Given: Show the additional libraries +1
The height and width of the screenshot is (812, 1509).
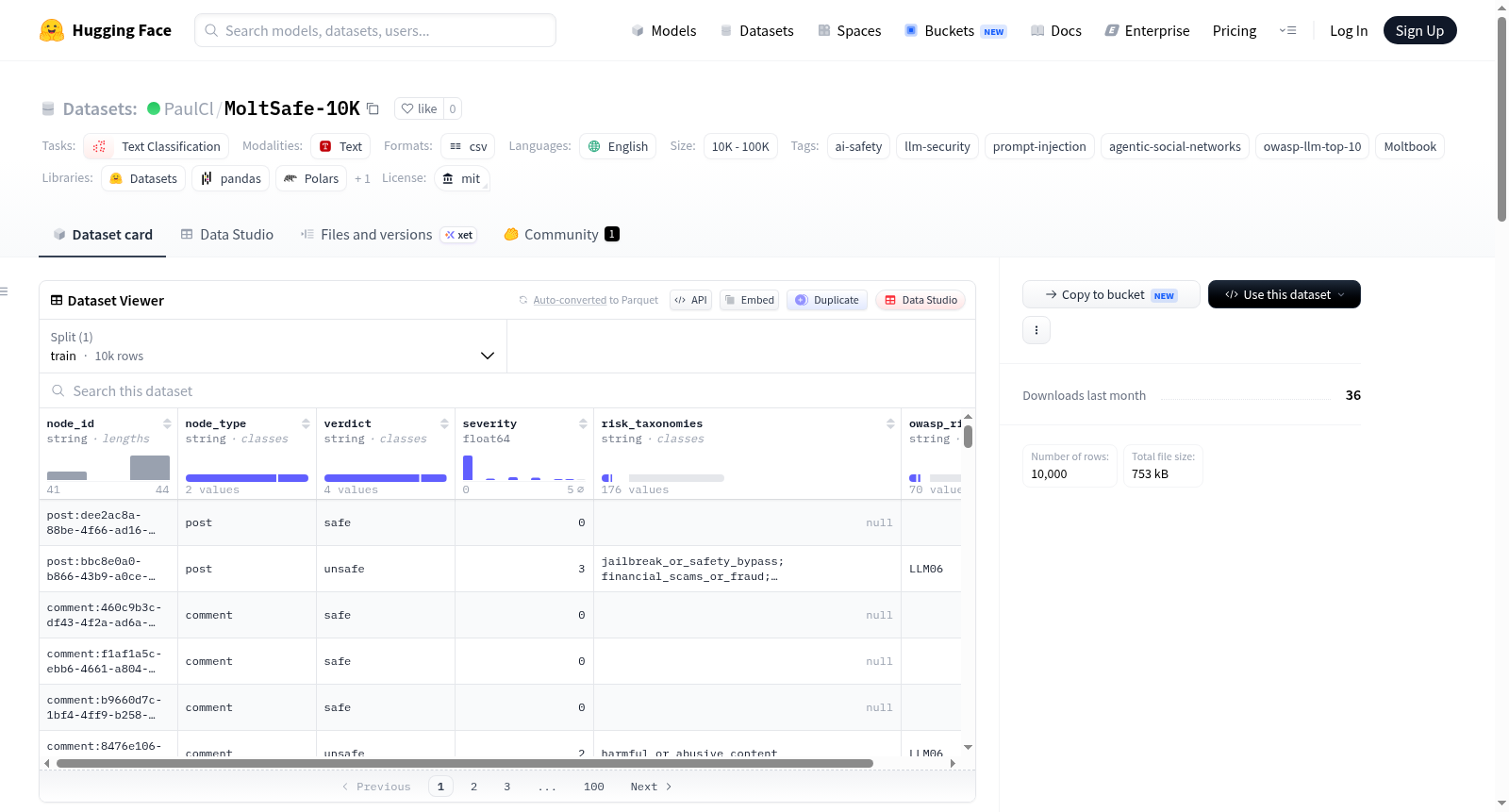Looking at the screenshot, I should [x=362, y=178].
